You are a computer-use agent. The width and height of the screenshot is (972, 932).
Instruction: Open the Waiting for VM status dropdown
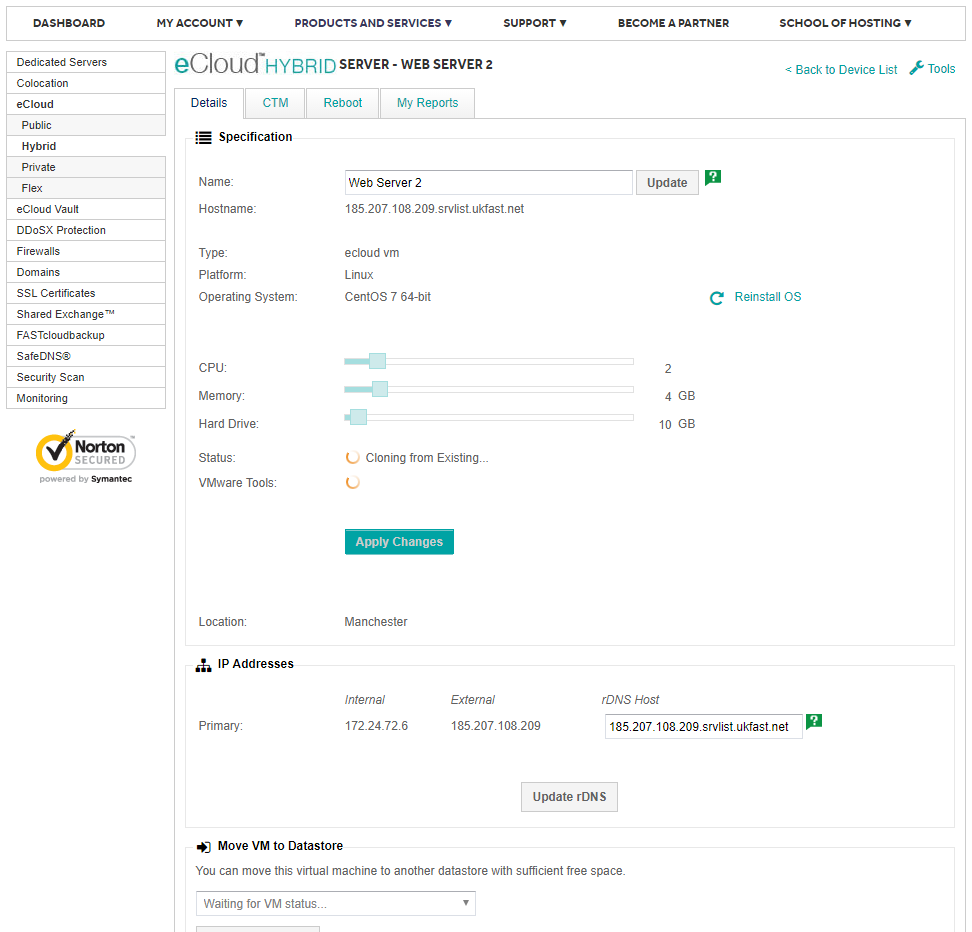[x=336, y=903]
